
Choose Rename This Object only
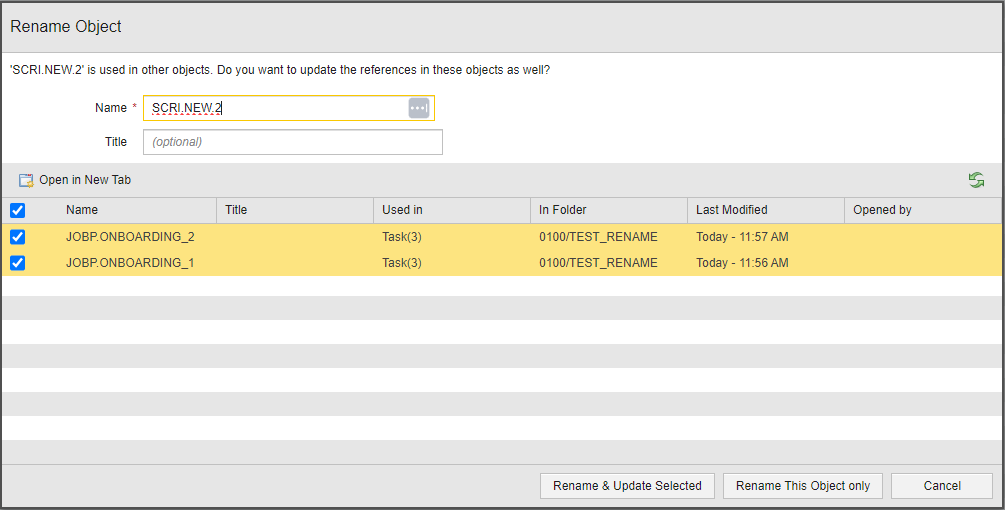803,486
